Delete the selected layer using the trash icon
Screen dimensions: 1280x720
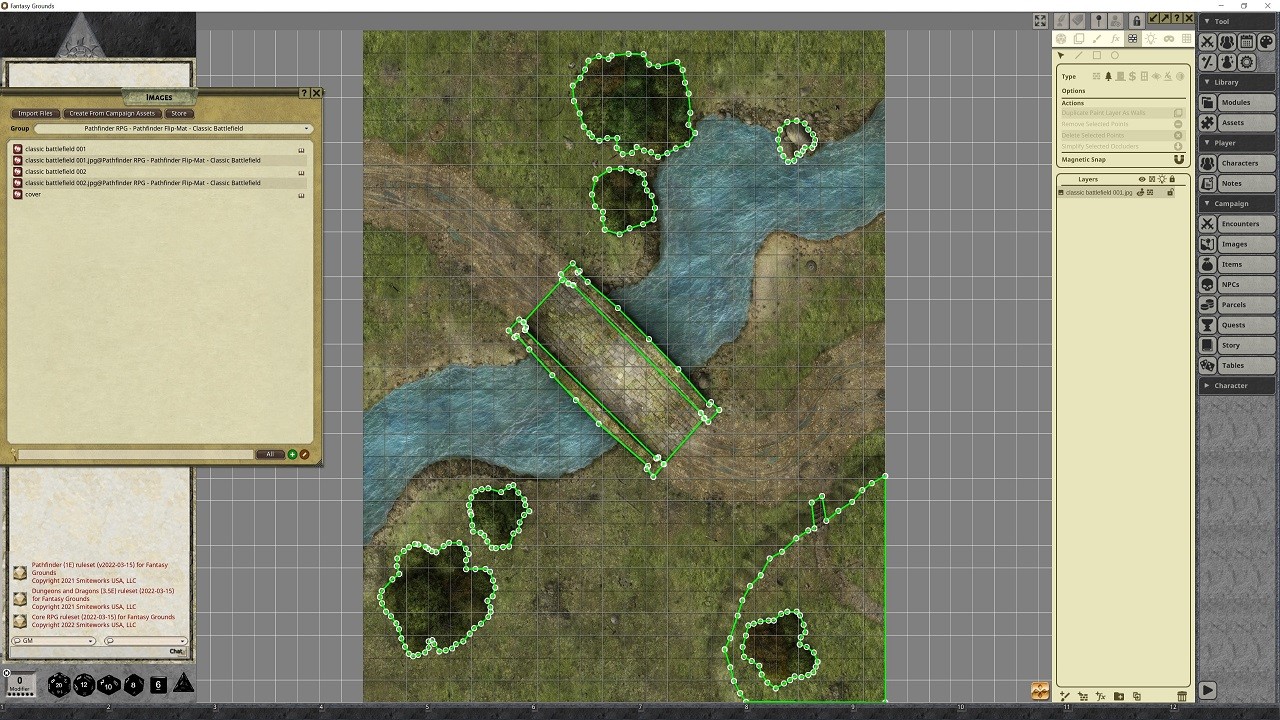1182,696
